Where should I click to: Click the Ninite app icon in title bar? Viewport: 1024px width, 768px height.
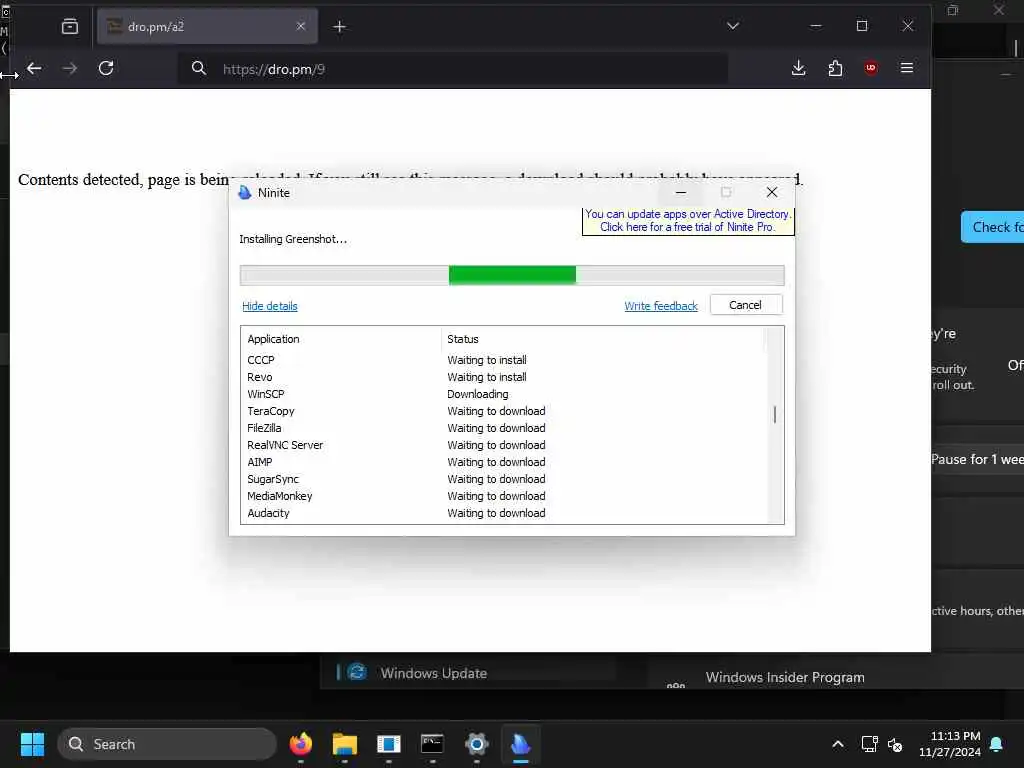(245, 193)
